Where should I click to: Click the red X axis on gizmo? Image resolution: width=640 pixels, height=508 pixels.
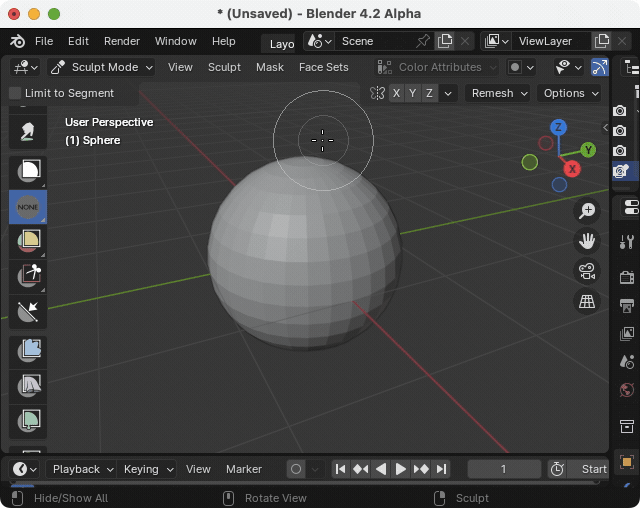pyautogui.click(x=572, y=169)
